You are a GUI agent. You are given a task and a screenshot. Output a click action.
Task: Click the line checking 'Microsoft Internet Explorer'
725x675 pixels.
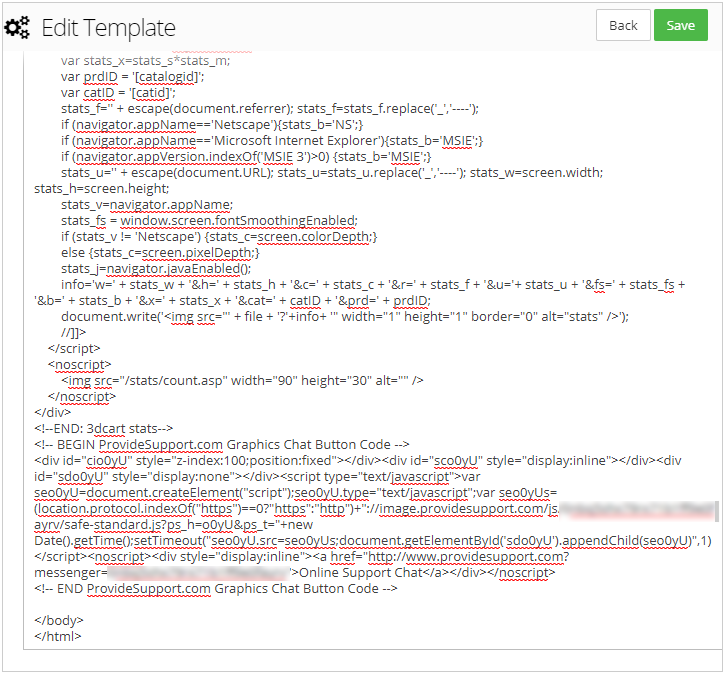tap(272, 141)
